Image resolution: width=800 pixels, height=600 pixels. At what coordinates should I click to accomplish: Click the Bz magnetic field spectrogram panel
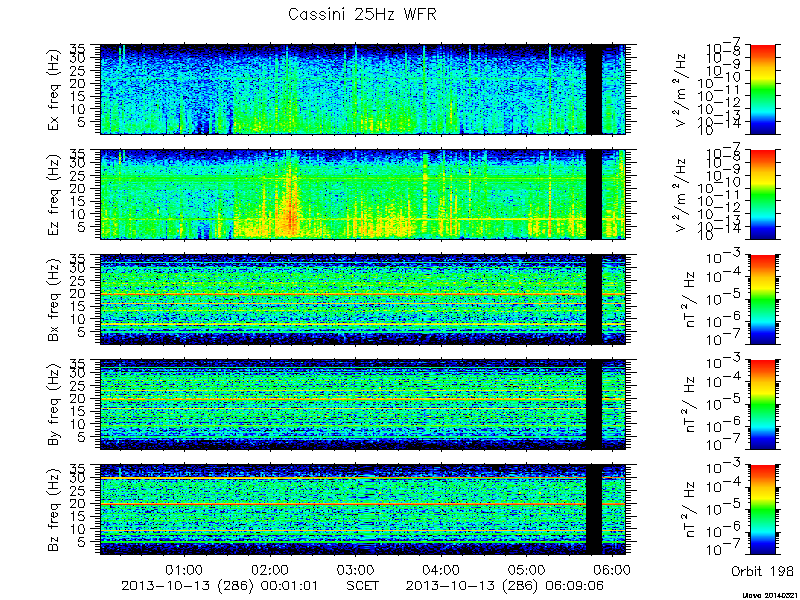tap(363, 510)
